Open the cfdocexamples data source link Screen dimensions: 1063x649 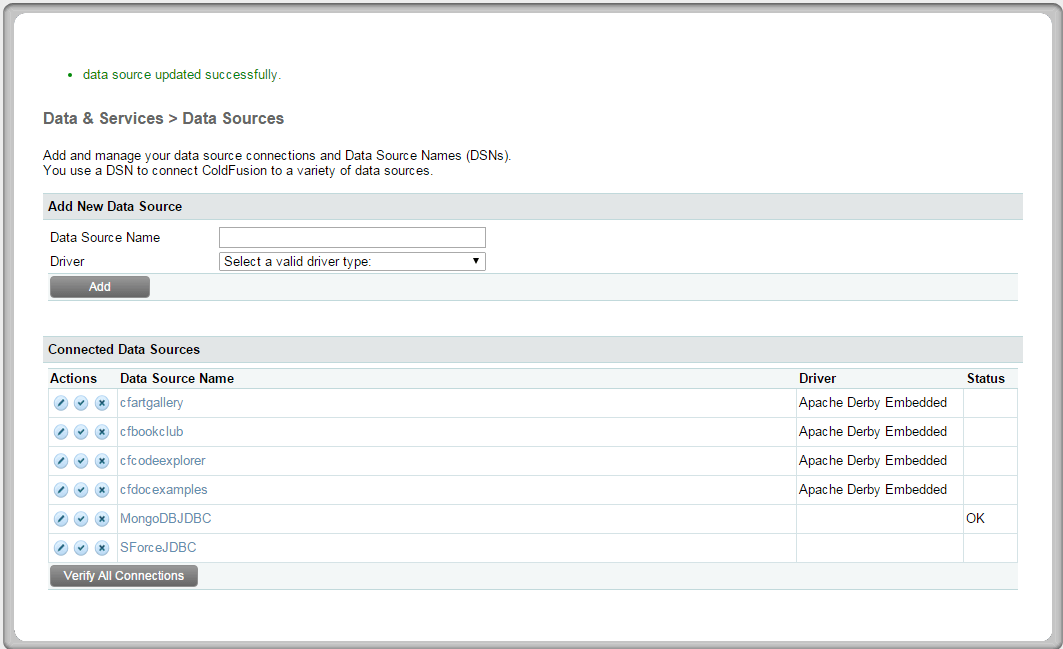point(163,490)
